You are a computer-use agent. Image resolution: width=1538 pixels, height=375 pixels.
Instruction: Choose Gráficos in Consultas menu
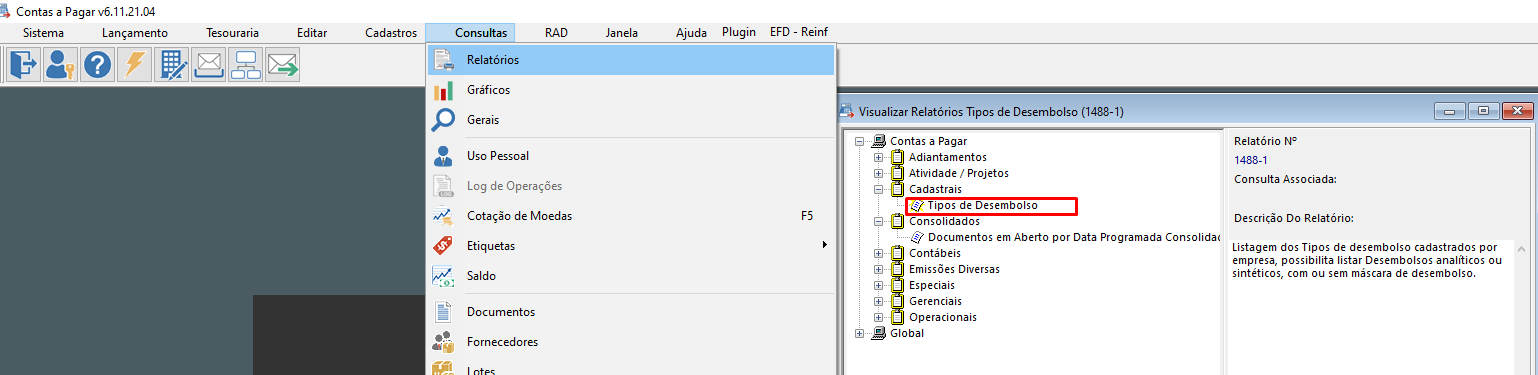(631, 90)
